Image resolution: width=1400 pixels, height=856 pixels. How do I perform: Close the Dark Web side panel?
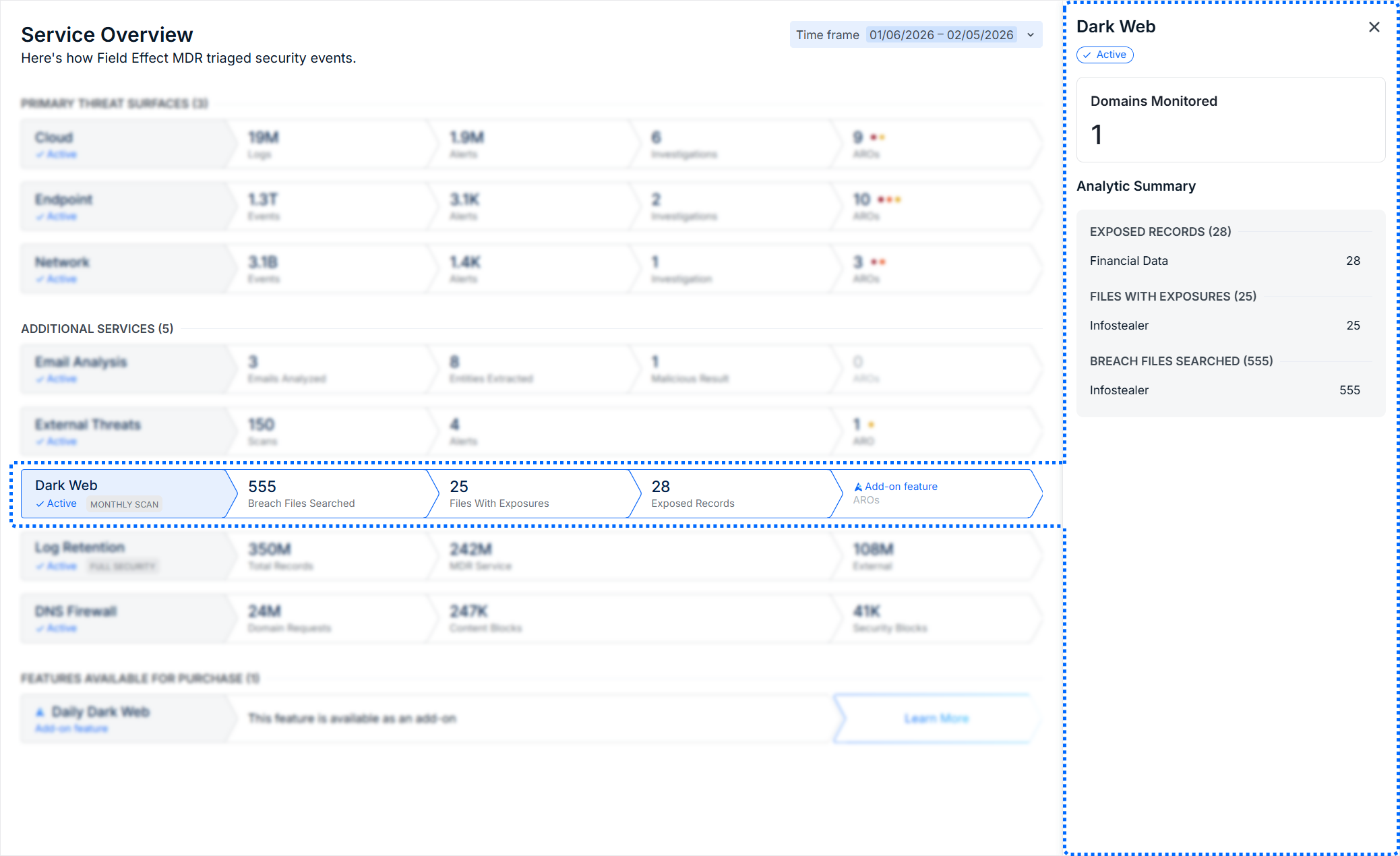click(1374, 27)
